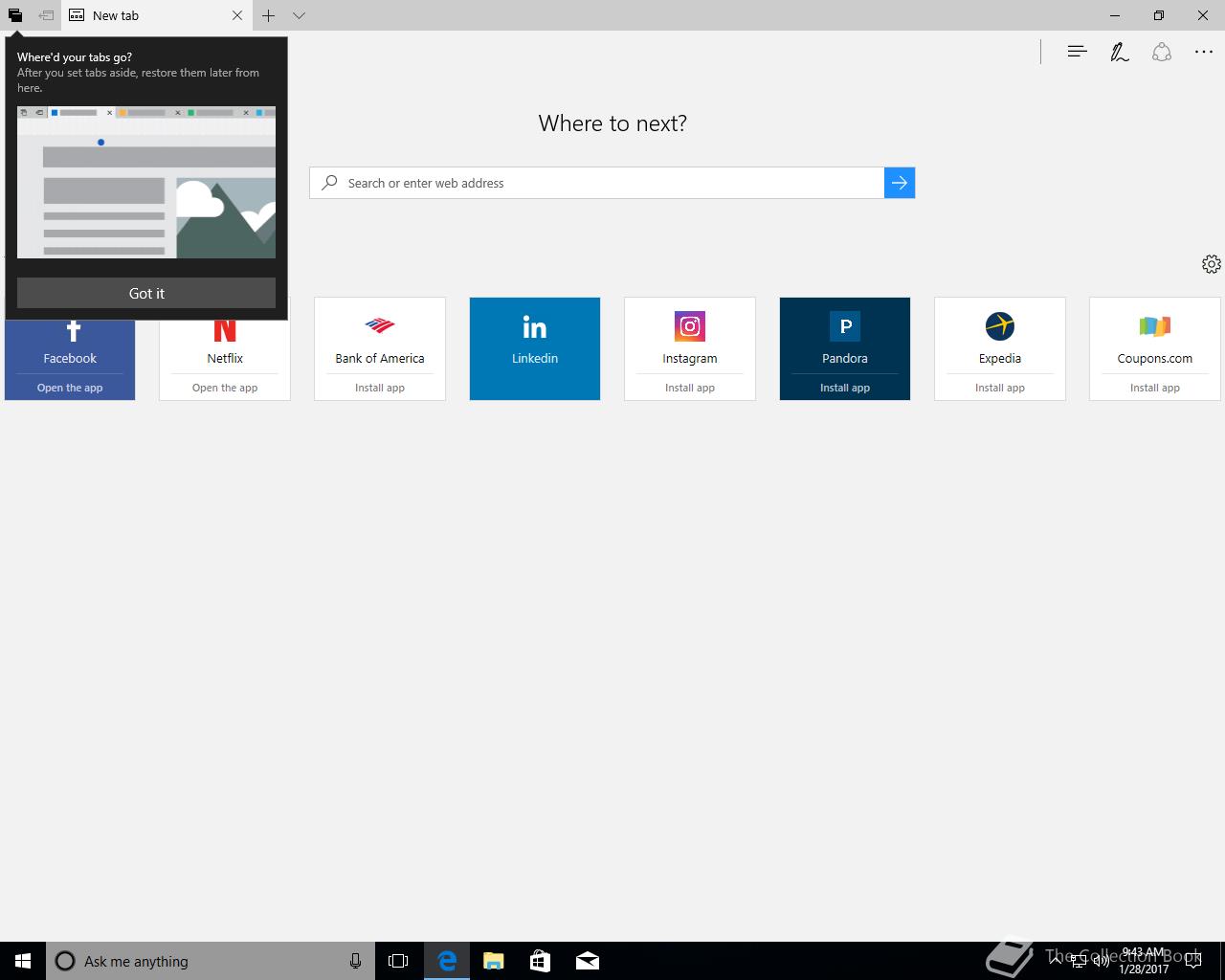Click the network tray icon
The image size is (1225, 980).
(x=1079, y=961)
